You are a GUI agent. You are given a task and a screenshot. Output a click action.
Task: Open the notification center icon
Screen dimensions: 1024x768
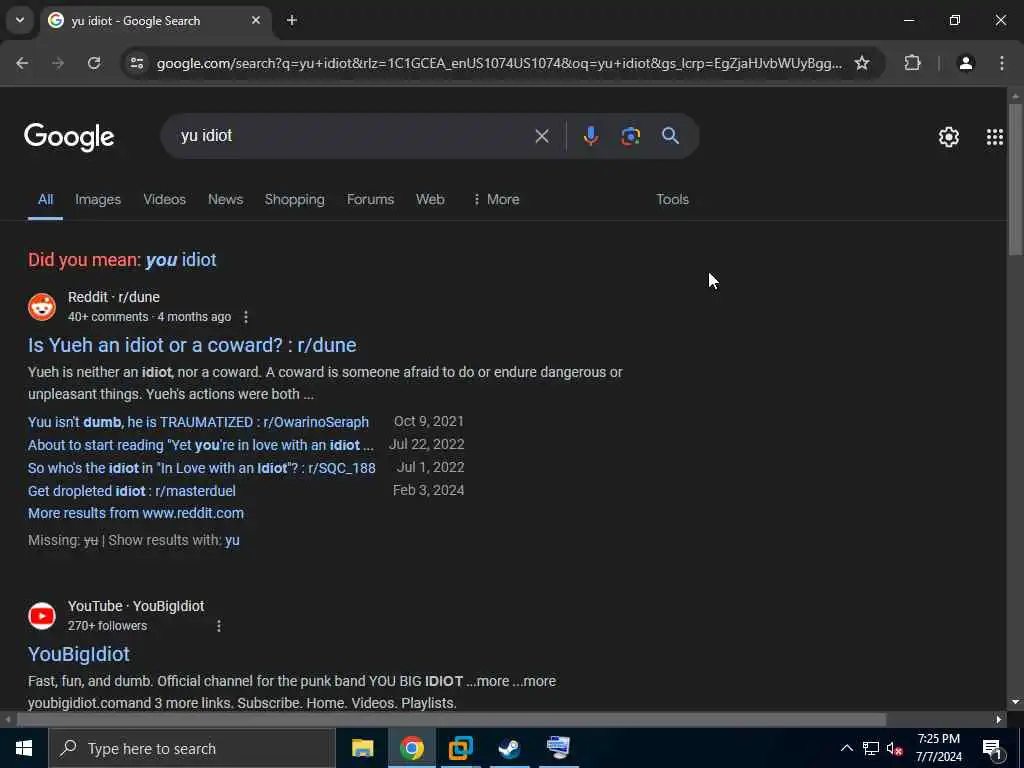(993, 748)
